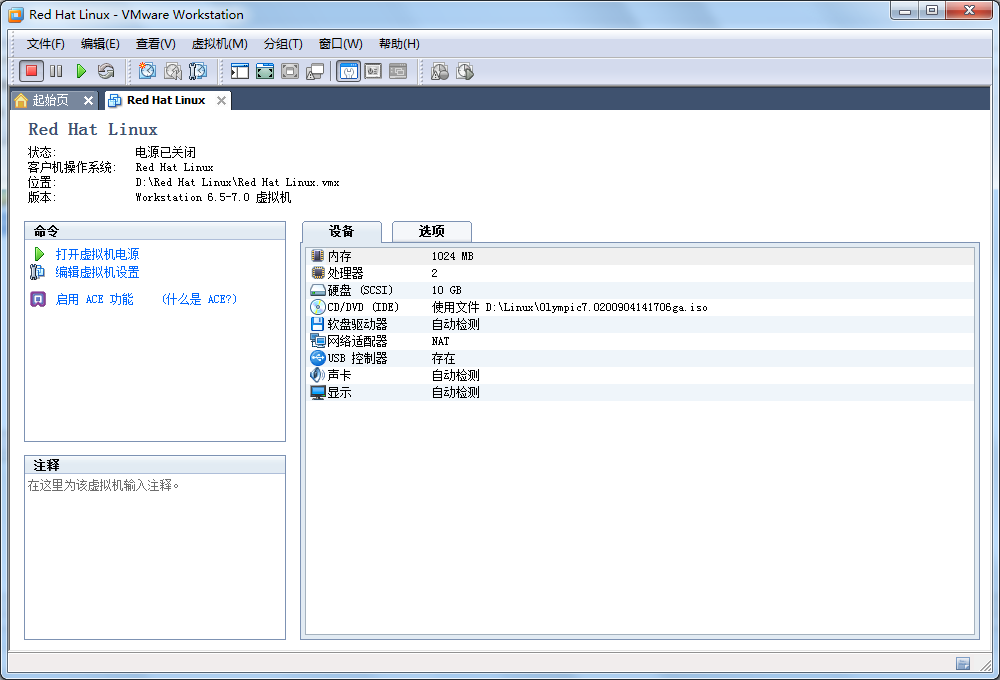Open the 窗口(W) menu
The width and height of the screenshot is (1000, 680).
point(341,43)
